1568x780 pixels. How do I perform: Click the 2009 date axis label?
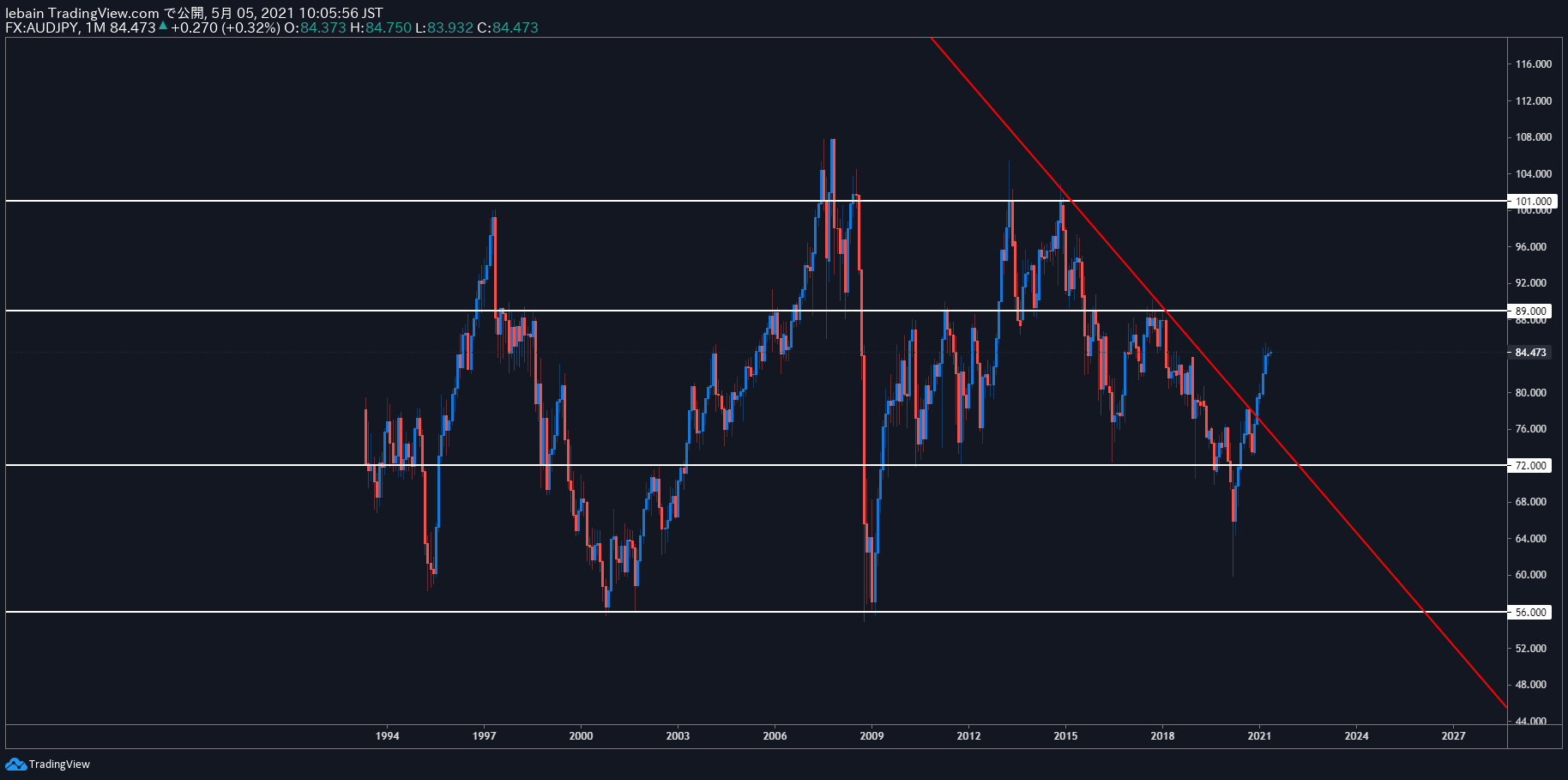[871, 736]
